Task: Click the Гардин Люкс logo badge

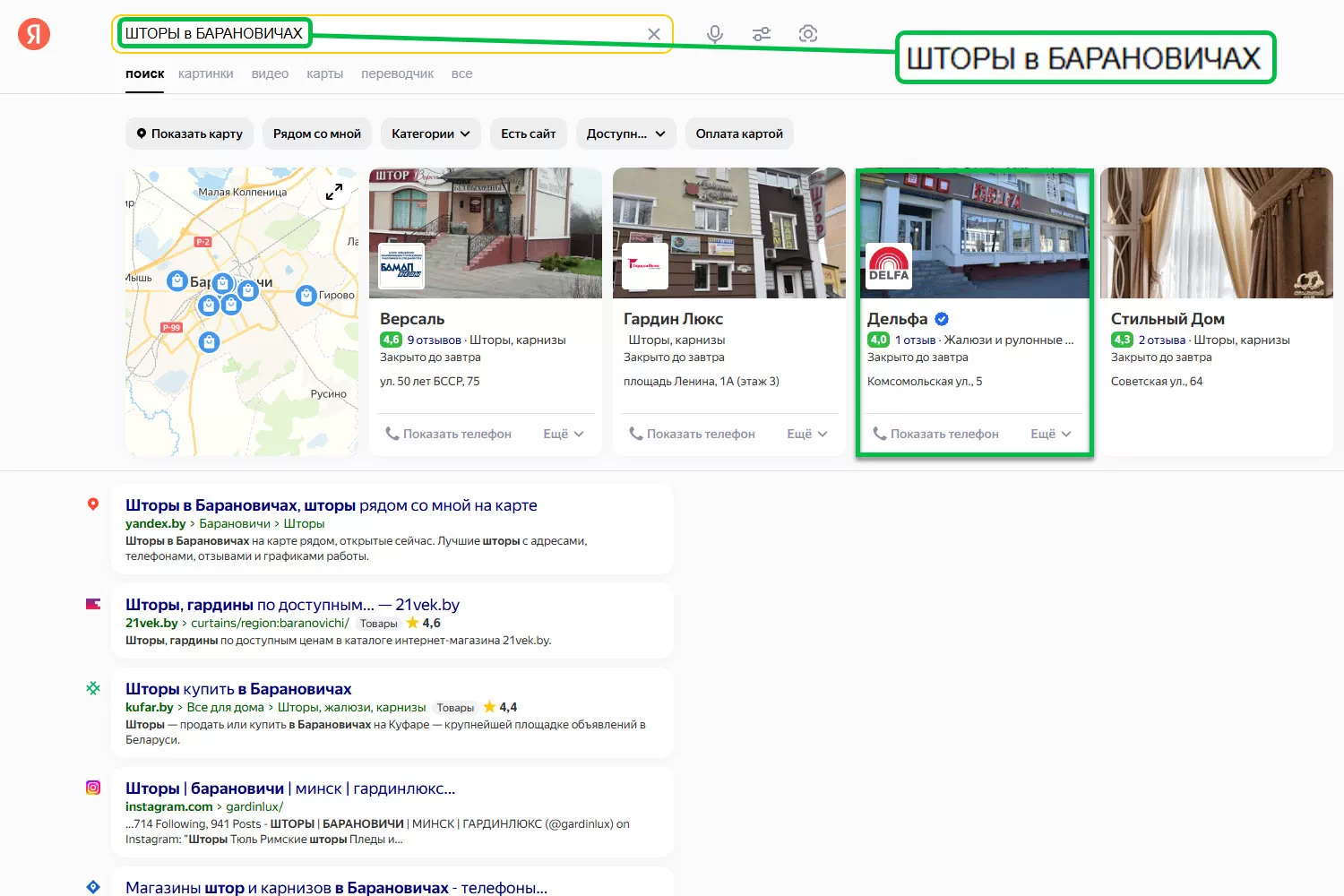Action: tap(645, 266)
